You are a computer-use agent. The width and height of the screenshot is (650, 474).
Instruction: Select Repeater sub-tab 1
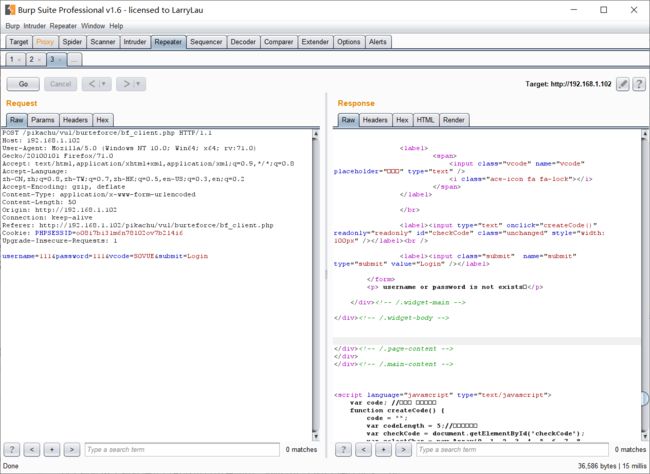click(12, 60)
